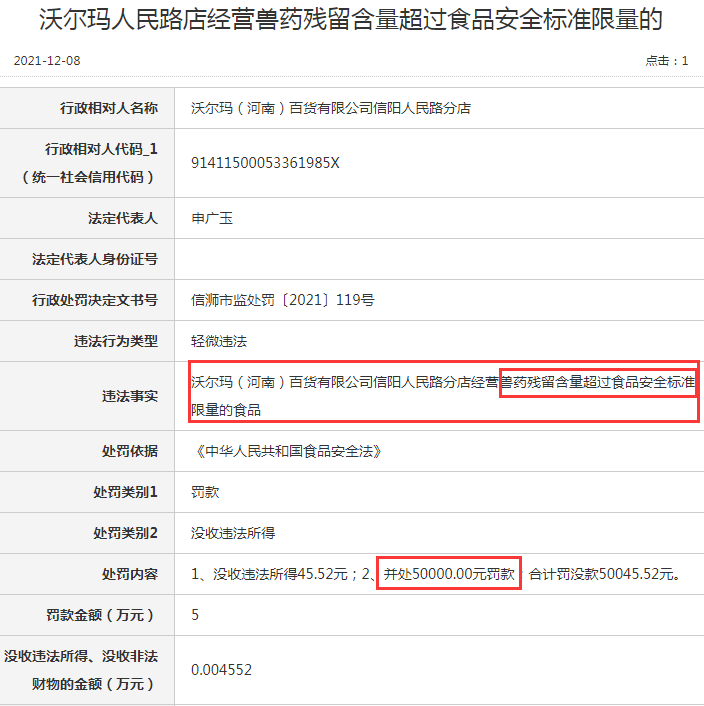Select the fine amount value 5
This screenshot has height=706, width=704.
(x=195, y=615)
